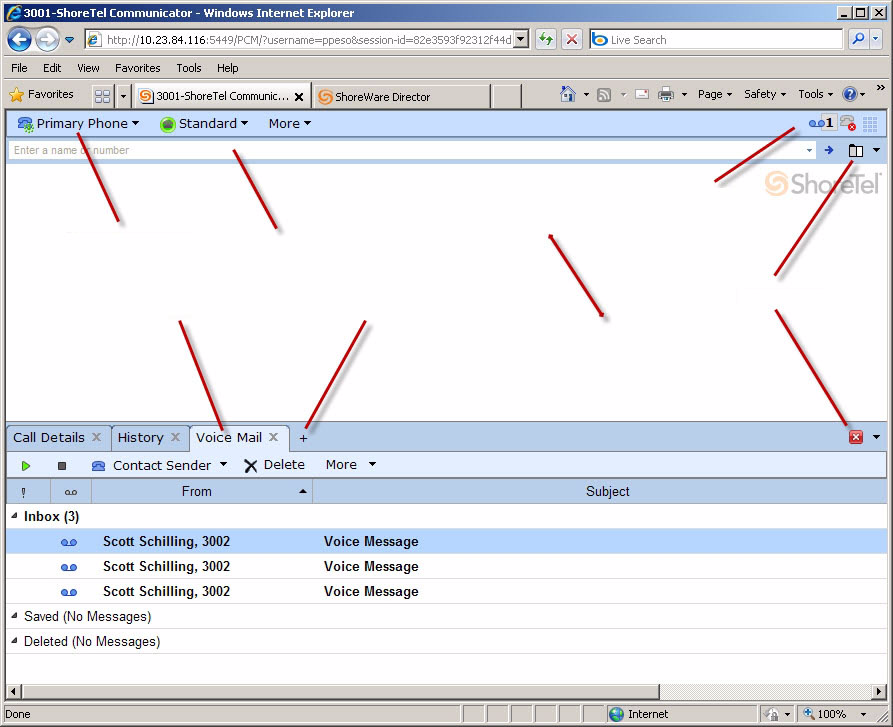Viewport: 893px width, 727px height.
Task: Click the phone with red X icon
Action: (x=848, y=123)
